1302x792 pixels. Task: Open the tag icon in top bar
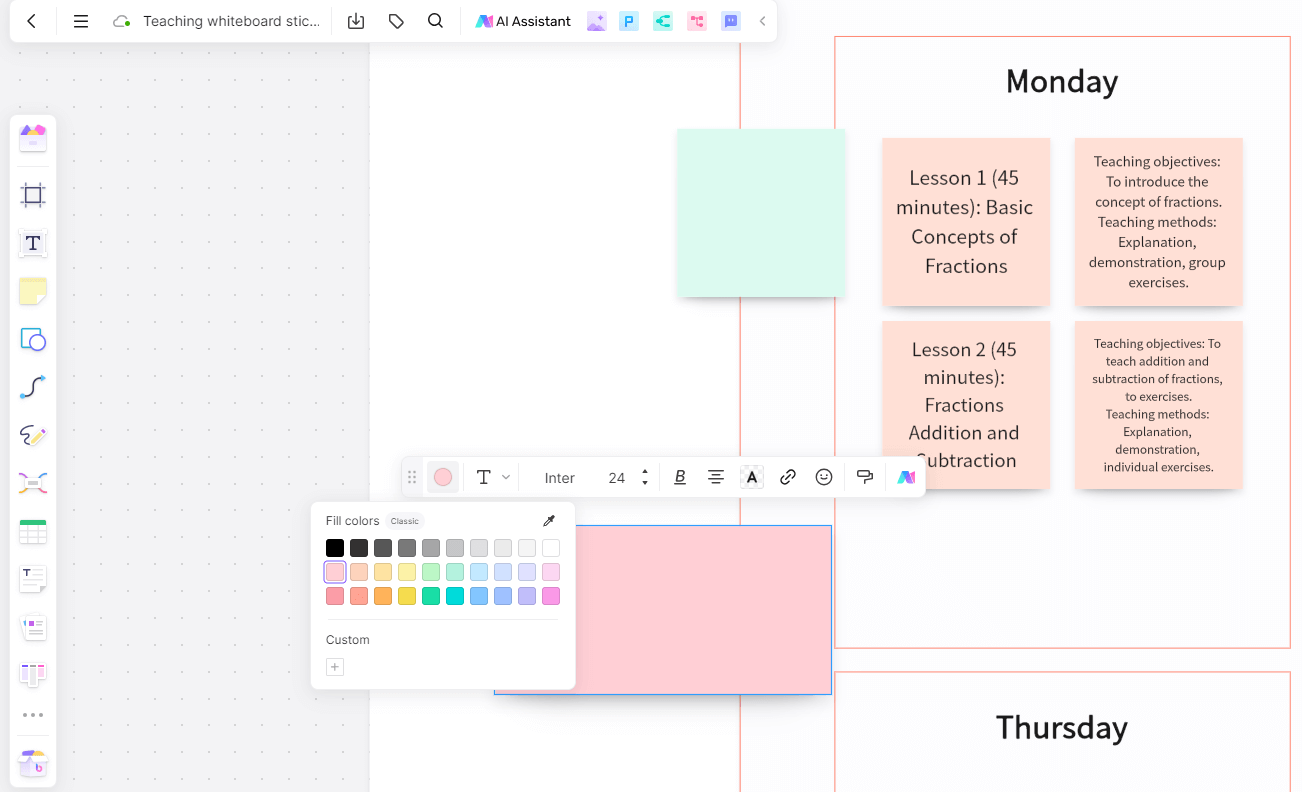[396, 21]
